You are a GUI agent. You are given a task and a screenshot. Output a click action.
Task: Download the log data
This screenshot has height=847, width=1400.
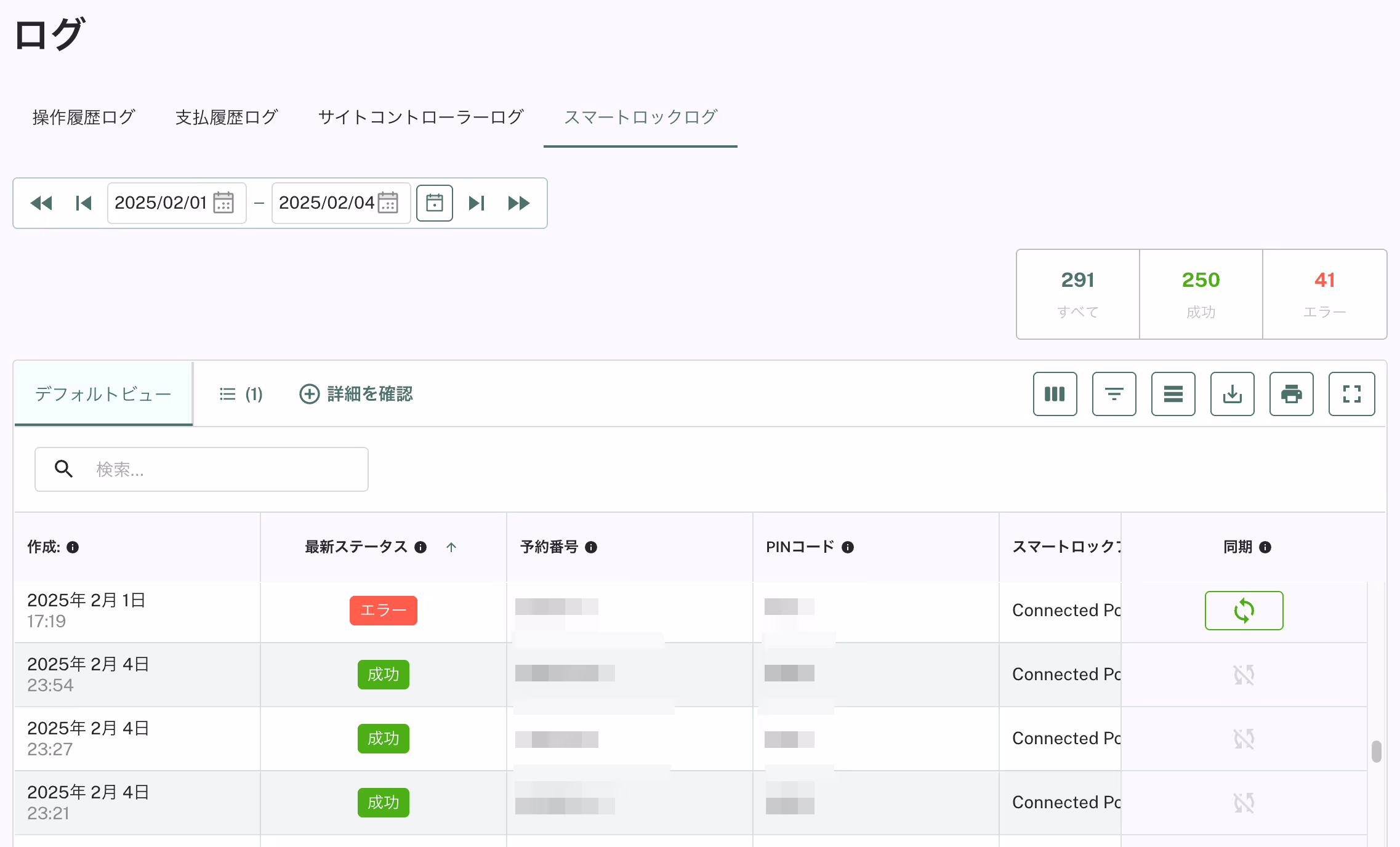[1232, 394]
